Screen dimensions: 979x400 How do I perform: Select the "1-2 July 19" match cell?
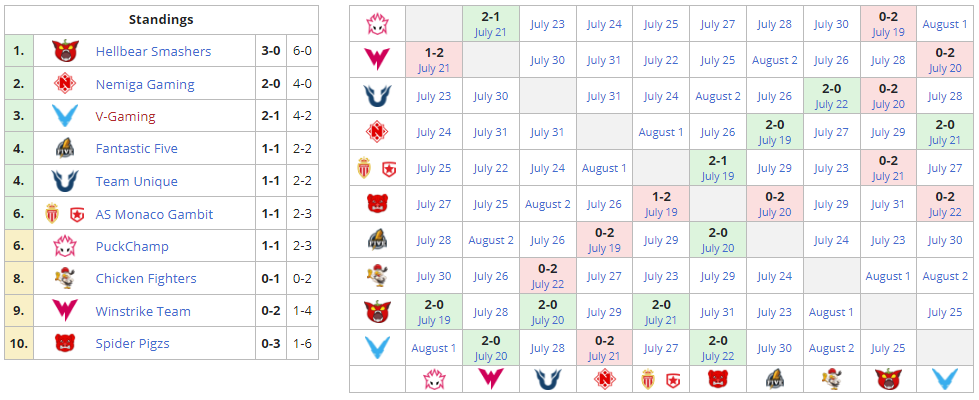[x=661, y=204]
